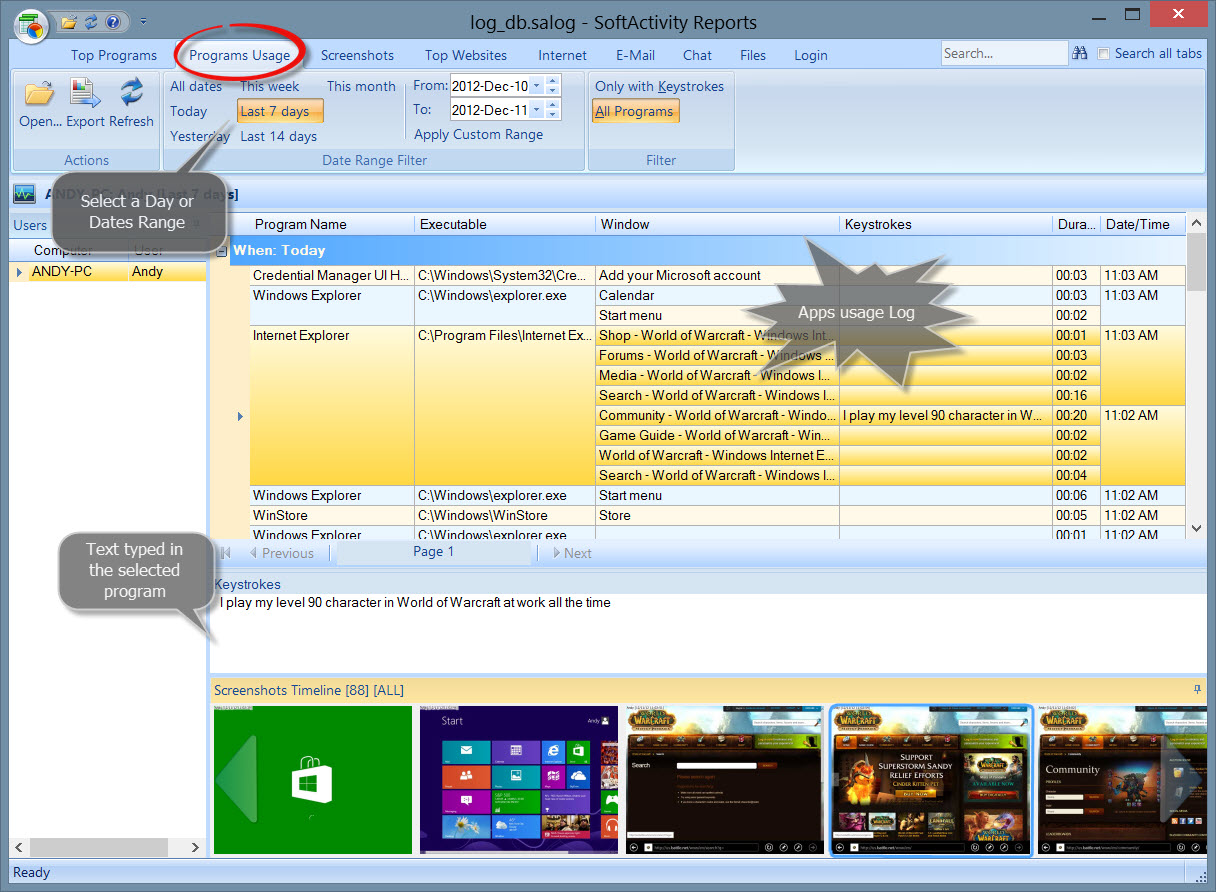Click the log table scroll-down arrow
Viewport: 1216px width, 892px height.
[x=1196, y=527]
